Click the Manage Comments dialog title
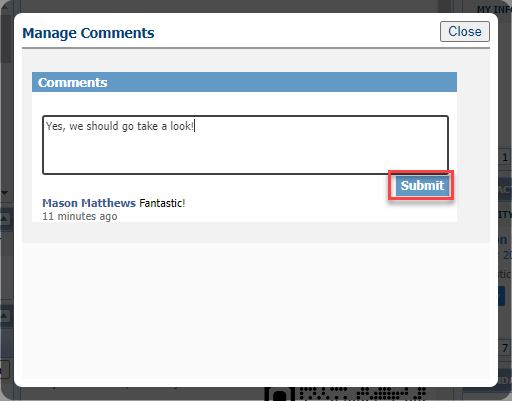512x401 pixels. pos(88,33)
